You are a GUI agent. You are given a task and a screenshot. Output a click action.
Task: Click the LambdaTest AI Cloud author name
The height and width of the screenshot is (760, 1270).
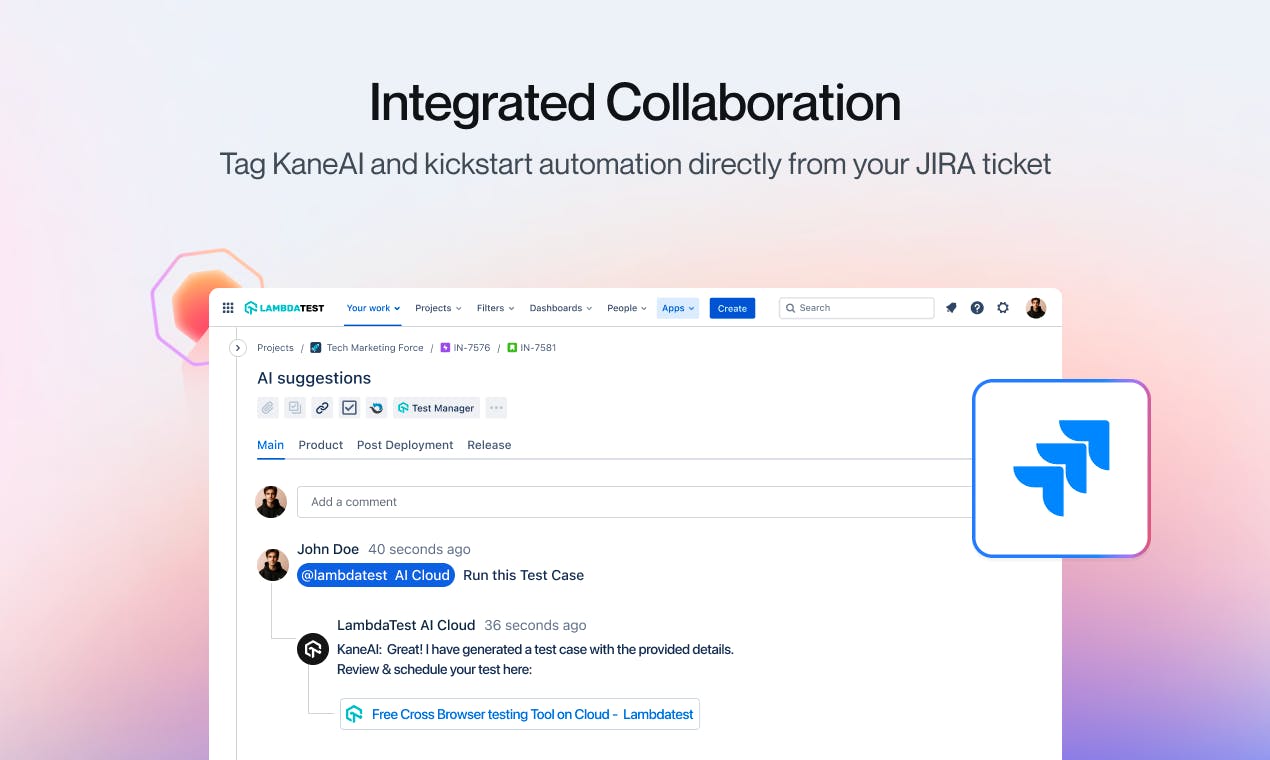(x=406, y=625)
